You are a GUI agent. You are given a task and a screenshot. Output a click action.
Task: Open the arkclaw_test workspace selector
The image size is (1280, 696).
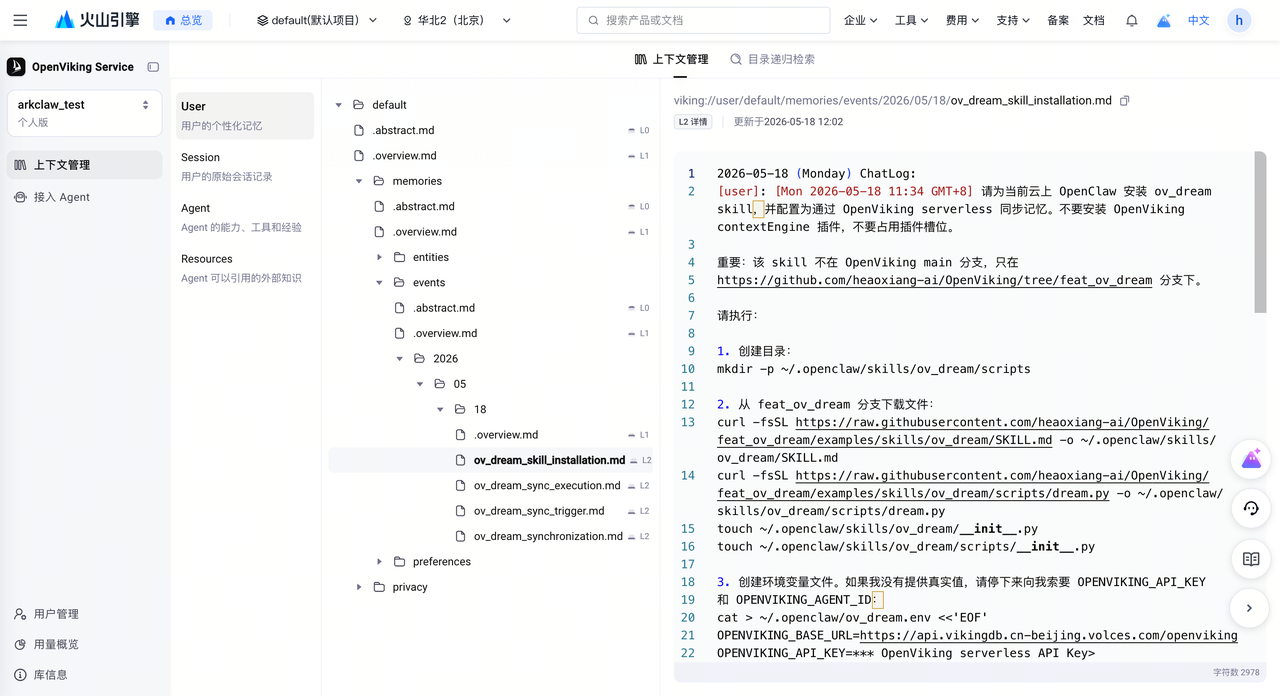pyautogui.click(x=84, y=113)
